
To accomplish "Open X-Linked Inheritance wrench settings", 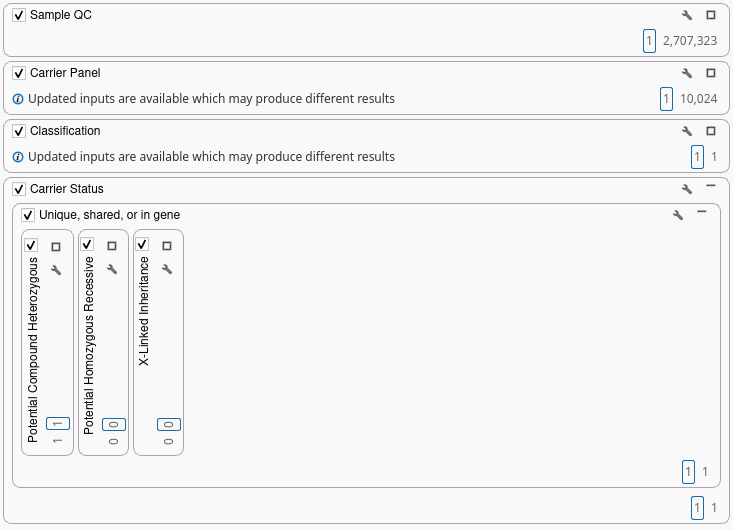I will click(x=167, y=270).
